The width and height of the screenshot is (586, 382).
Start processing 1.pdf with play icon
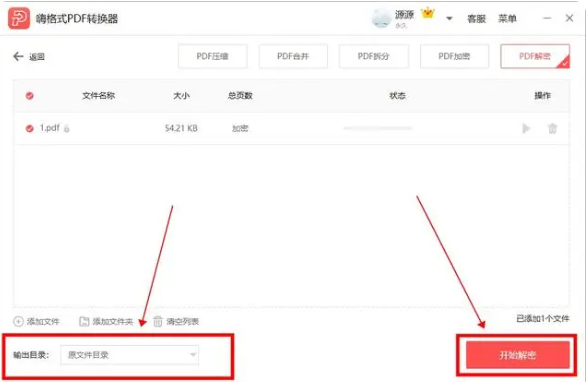(x=526, y=129)
